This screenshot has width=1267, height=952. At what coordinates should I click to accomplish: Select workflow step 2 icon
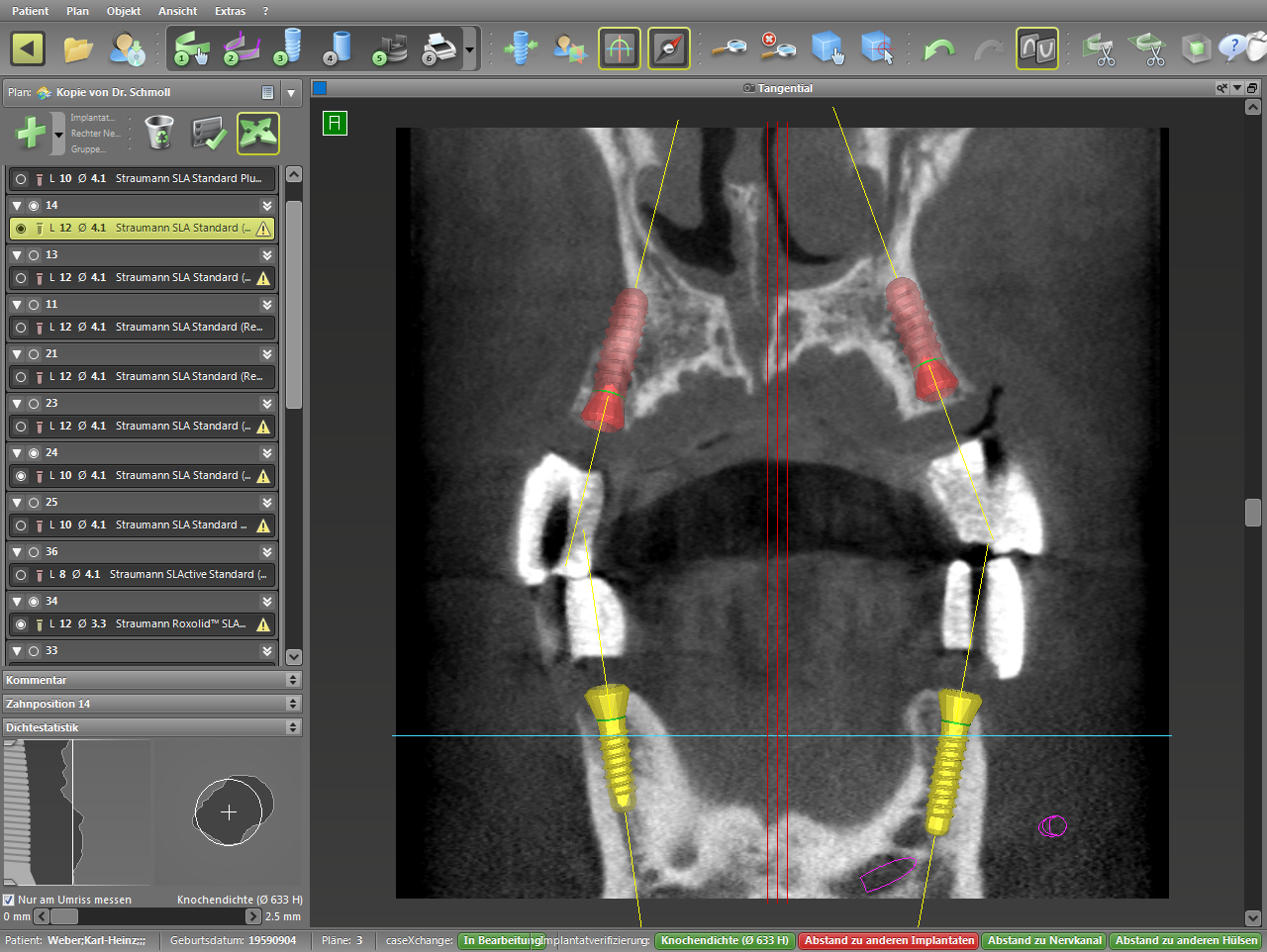pyautogui.click(x=241, y=48)
